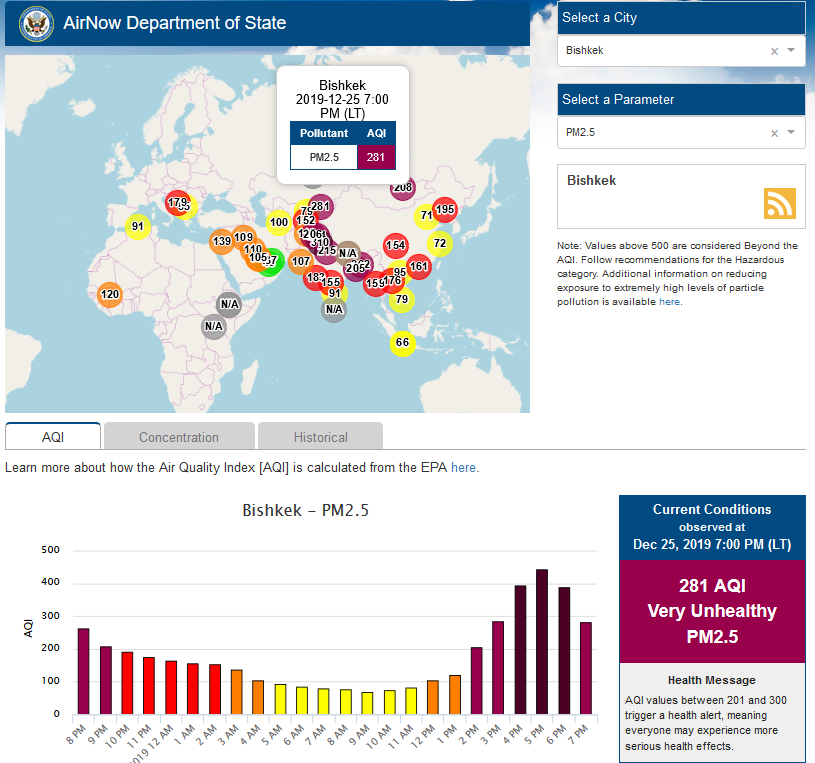The width and height of the screenshot is (815, 763).
Task: Switch to the Concentration tab
Action: (179, 437)
